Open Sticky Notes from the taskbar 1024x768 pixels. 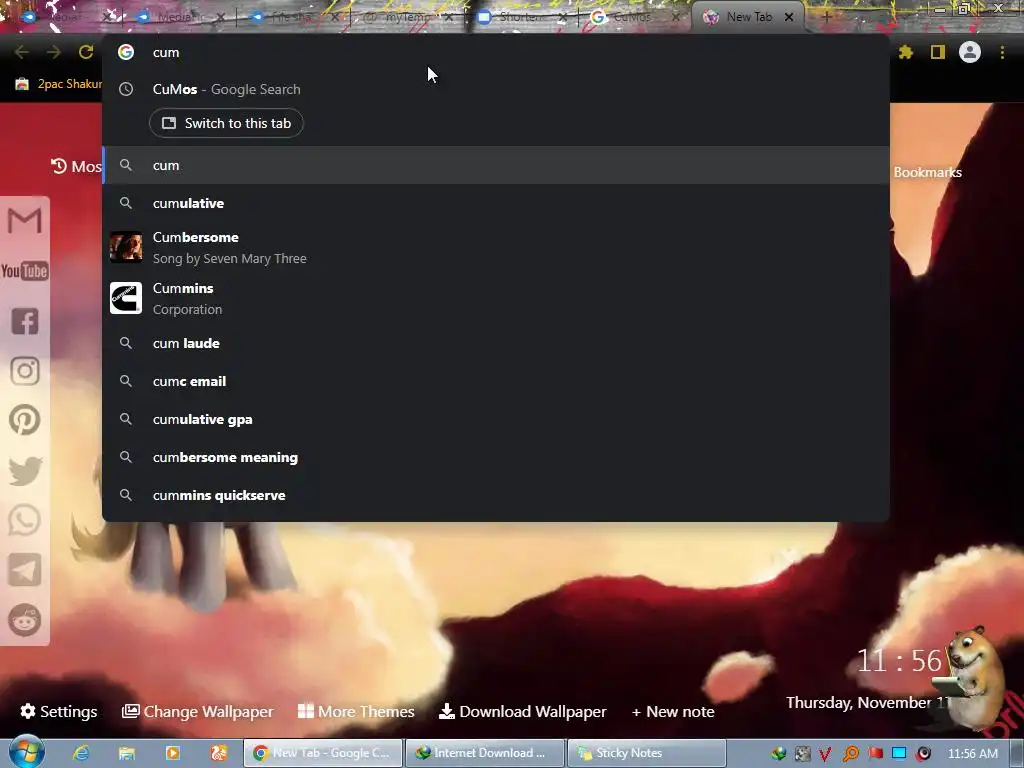647,753
